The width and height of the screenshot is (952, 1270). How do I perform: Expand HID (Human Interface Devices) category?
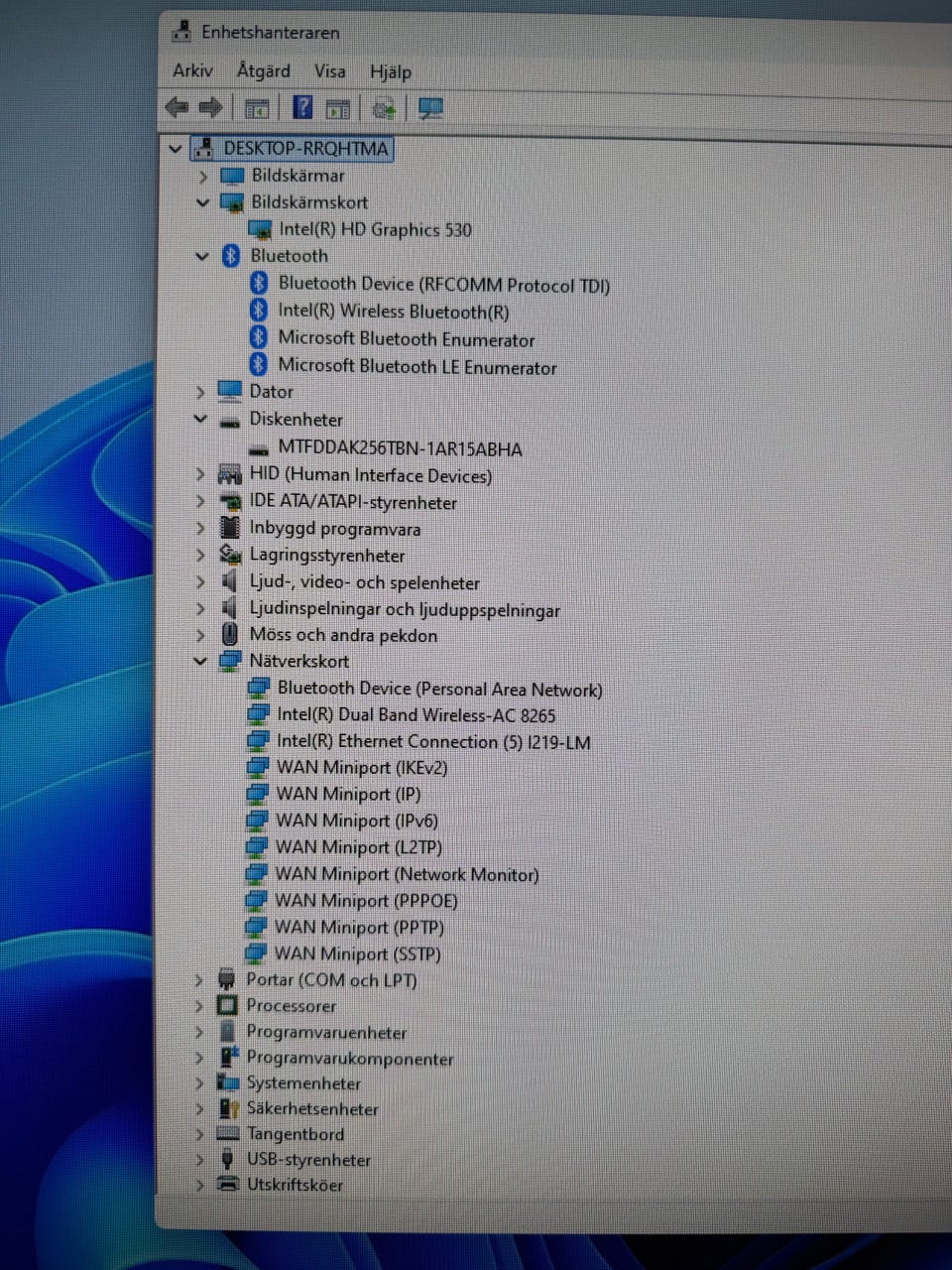click(x=201, y=475)
